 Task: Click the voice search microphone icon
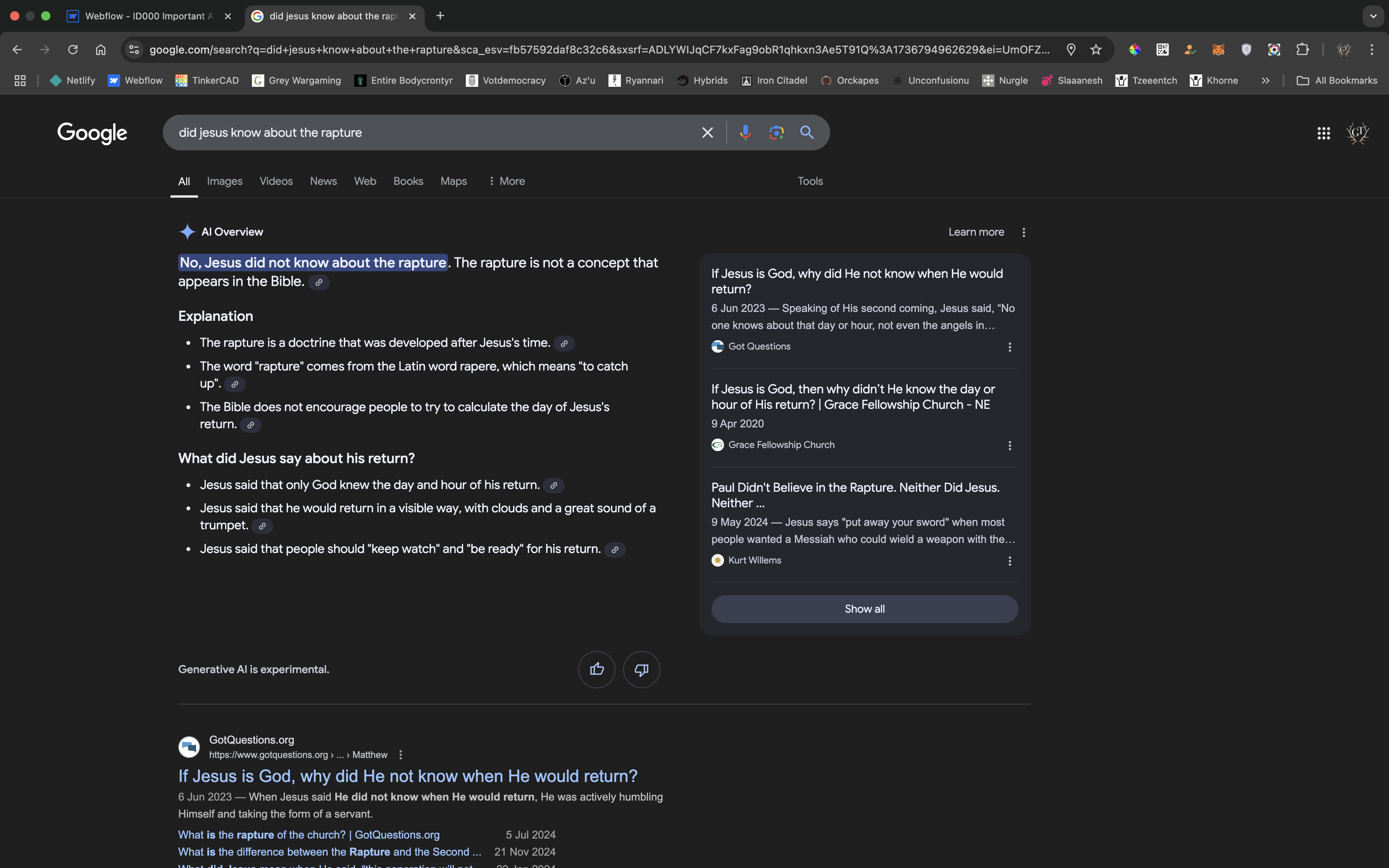pos(745,133)
